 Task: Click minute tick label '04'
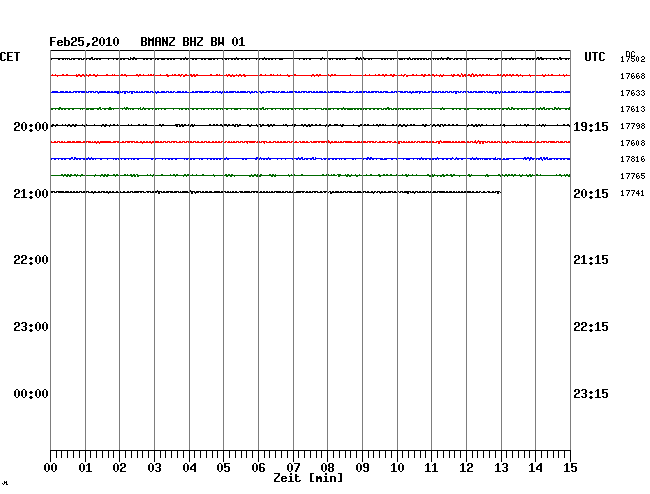point(189,468)
